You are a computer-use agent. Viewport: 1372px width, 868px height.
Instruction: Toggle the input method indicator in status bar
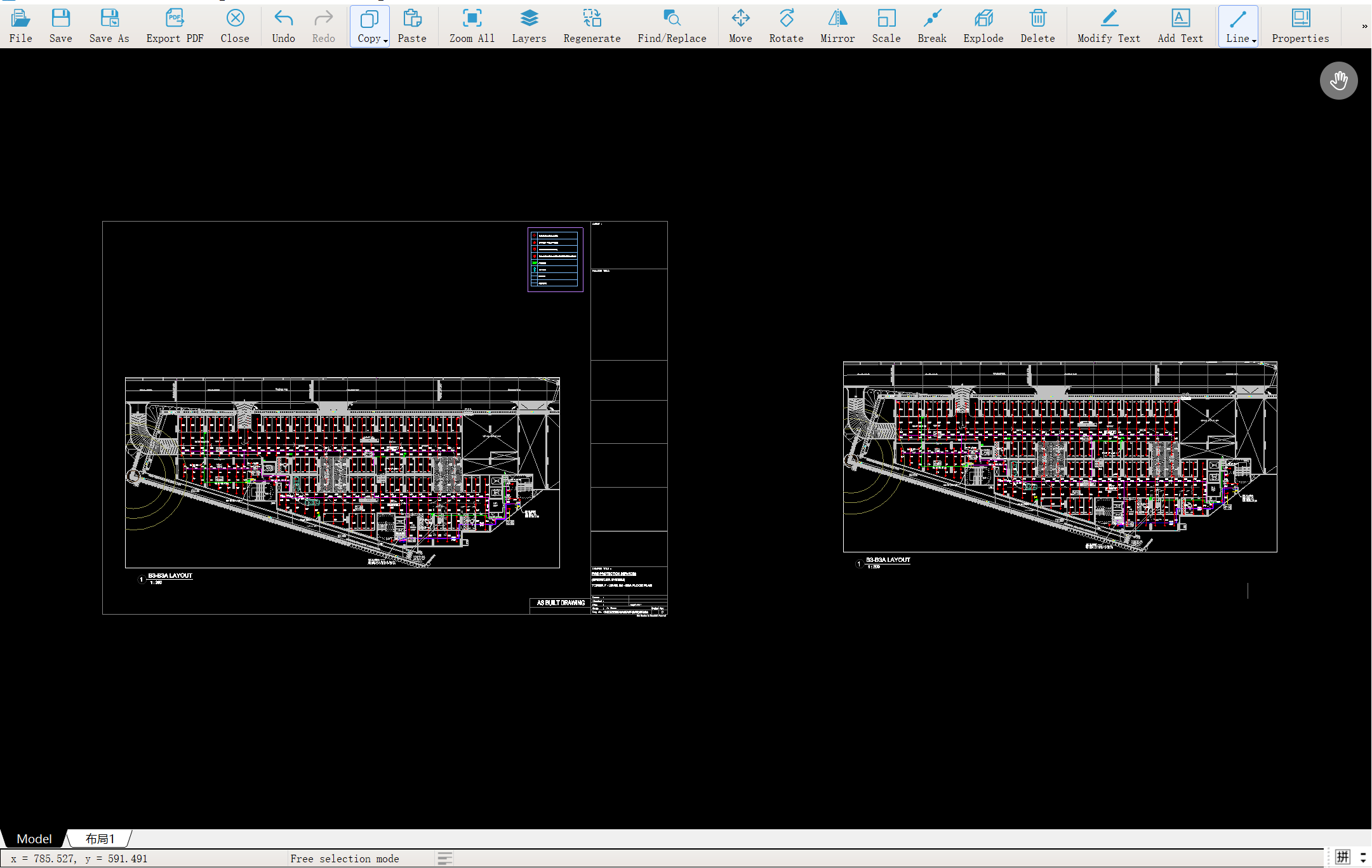[1342, 857]
